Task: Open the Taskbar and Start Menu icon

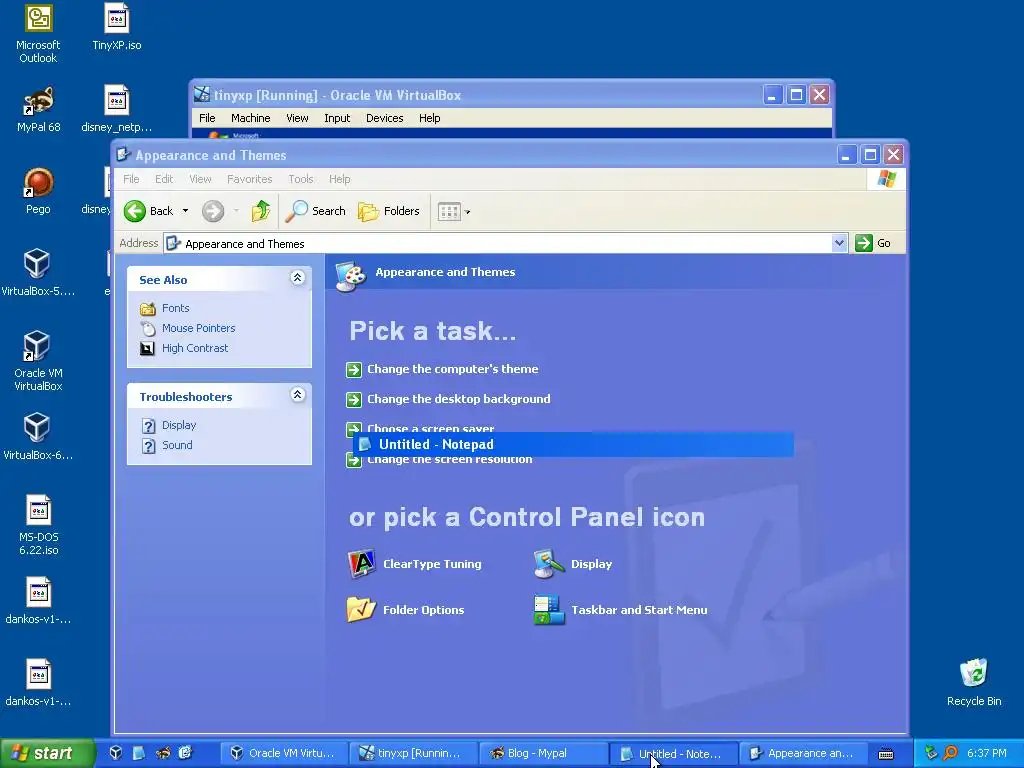Action: [x=620, y=610]
